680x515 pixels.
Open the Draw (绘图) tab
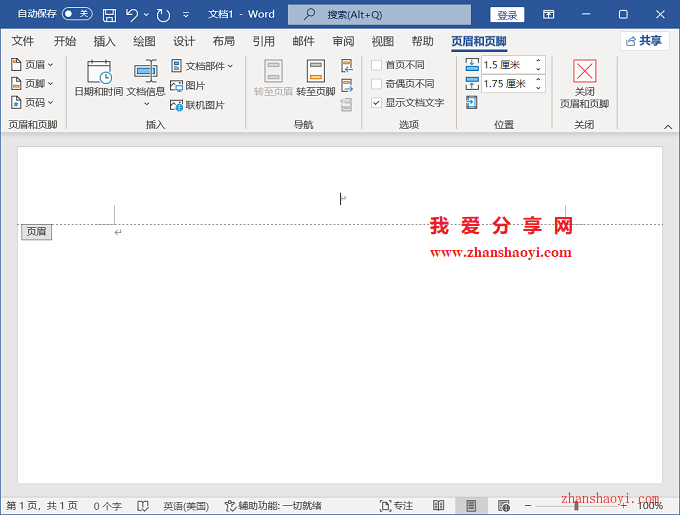(x=144, y=41)
